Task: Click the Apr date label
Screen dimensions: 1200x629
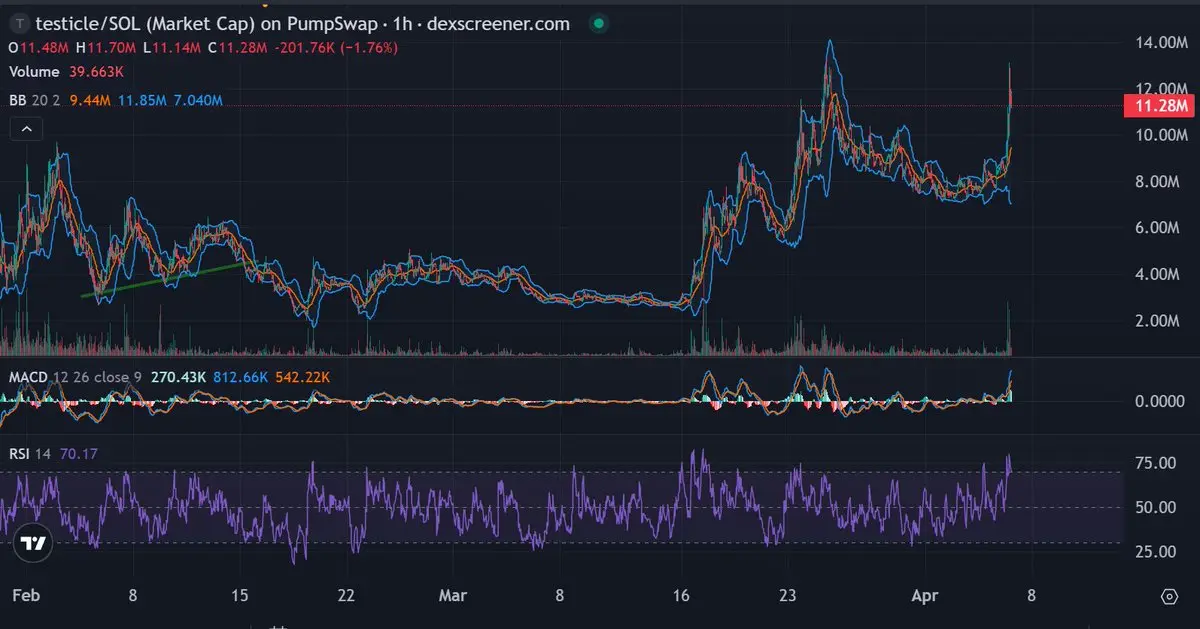Action: [x=926, y=595]
